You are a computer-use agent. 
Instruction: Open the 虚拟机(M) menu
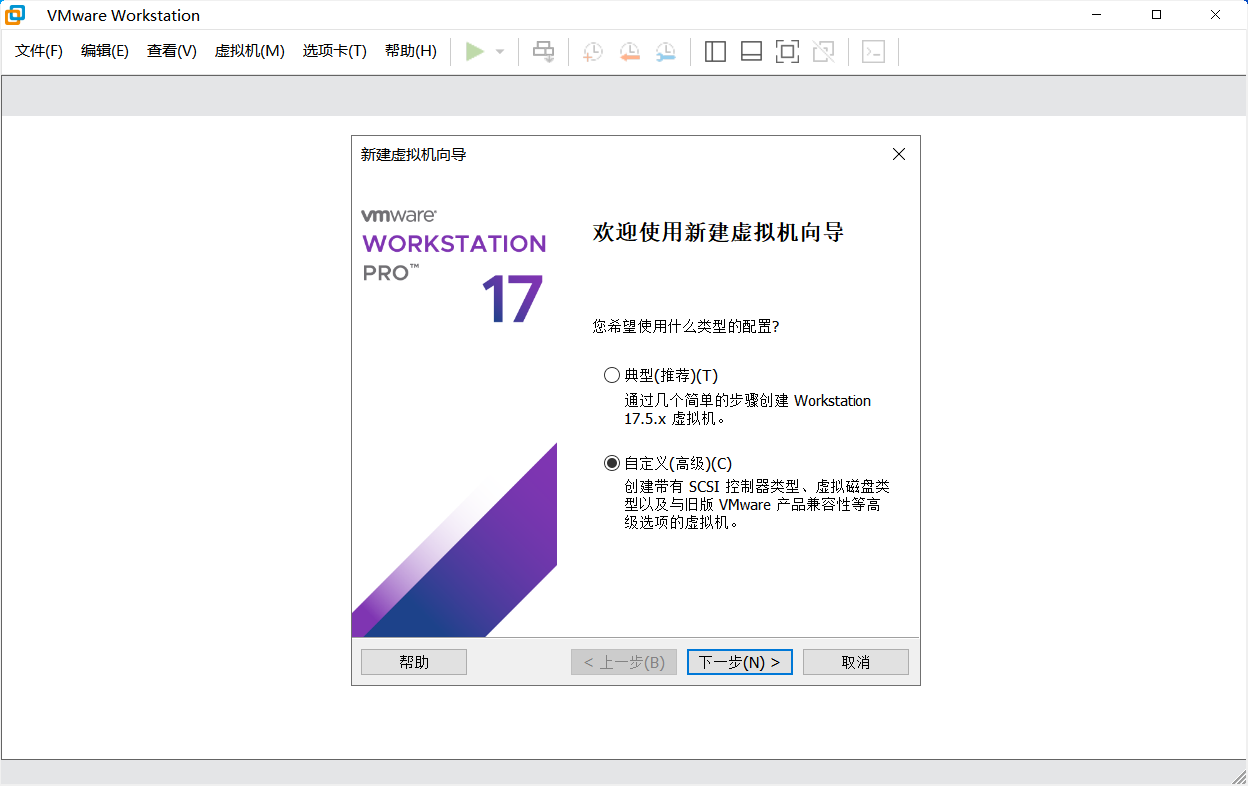point(249,51)
